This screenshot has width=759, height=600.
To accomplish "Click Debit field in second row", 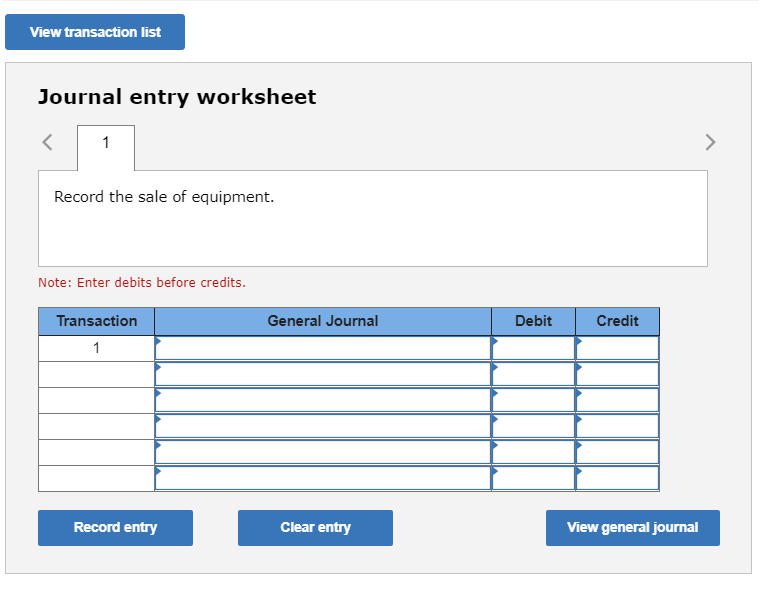I will (533, 375).
